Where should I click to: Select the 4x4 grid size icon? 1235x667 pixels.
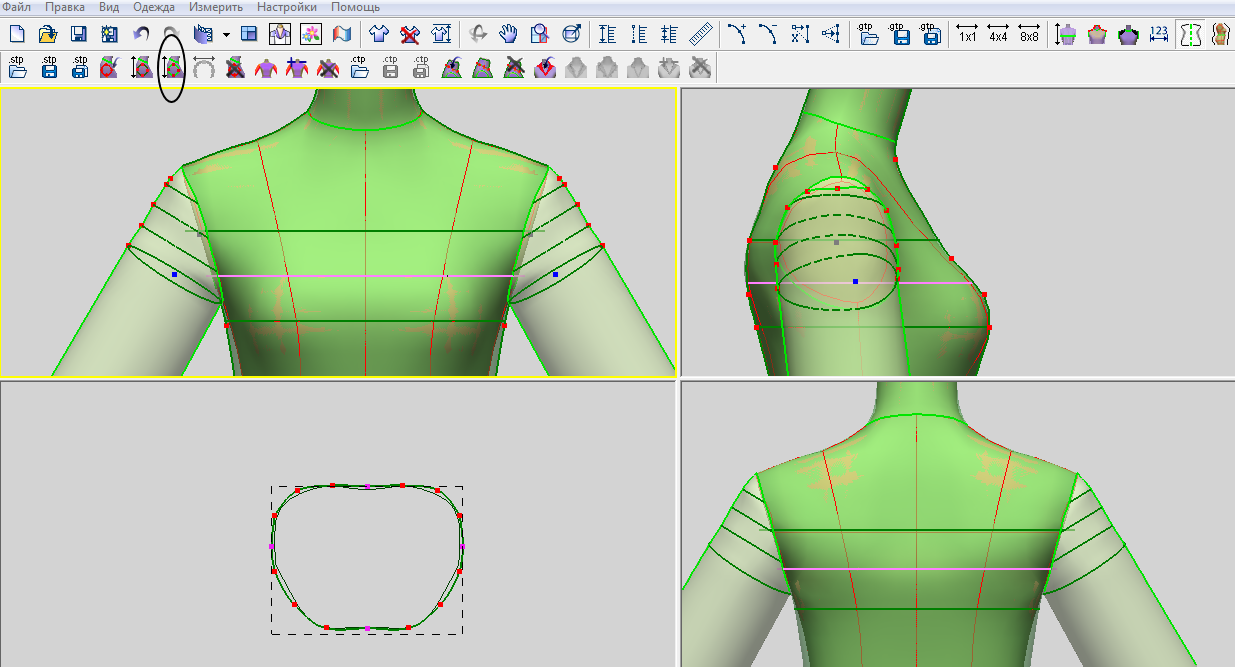pos(998,34)
